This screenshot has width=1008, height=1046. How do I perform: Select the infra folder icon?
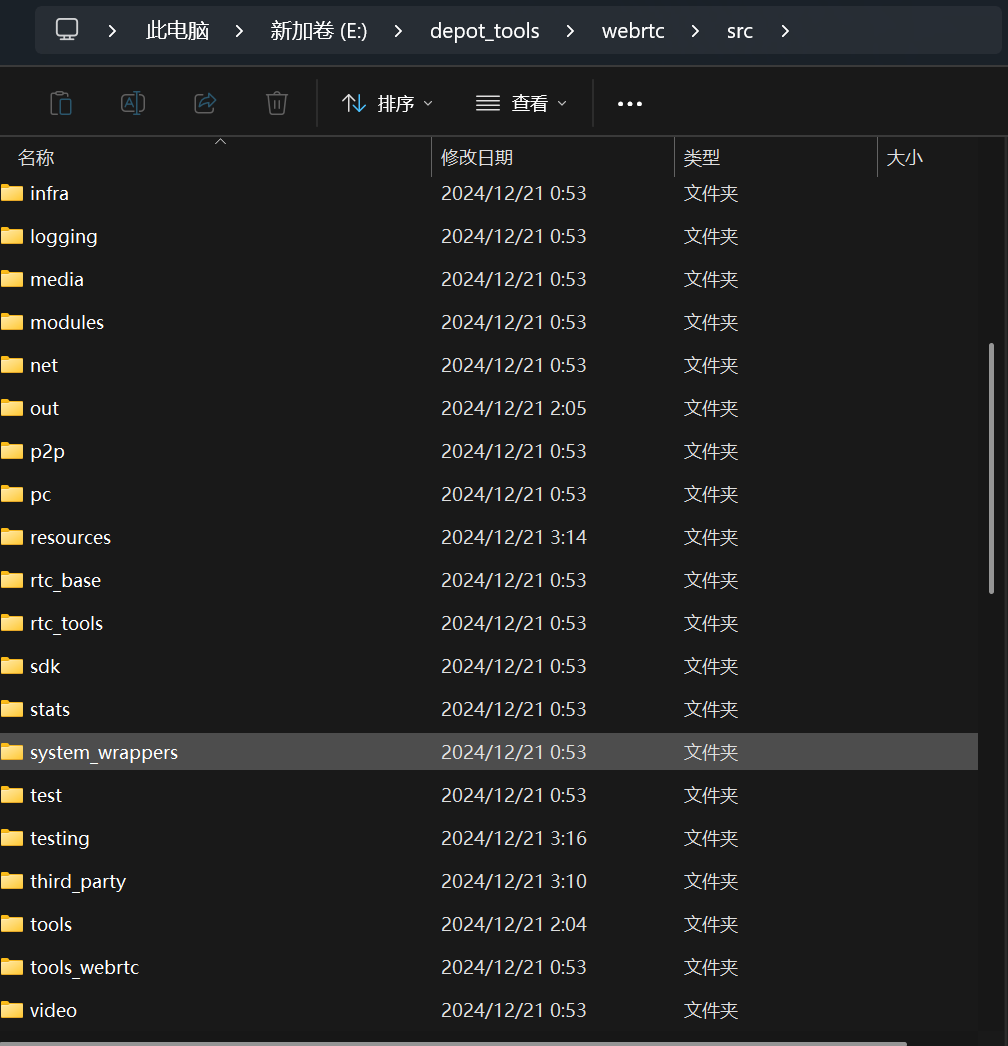12,193
